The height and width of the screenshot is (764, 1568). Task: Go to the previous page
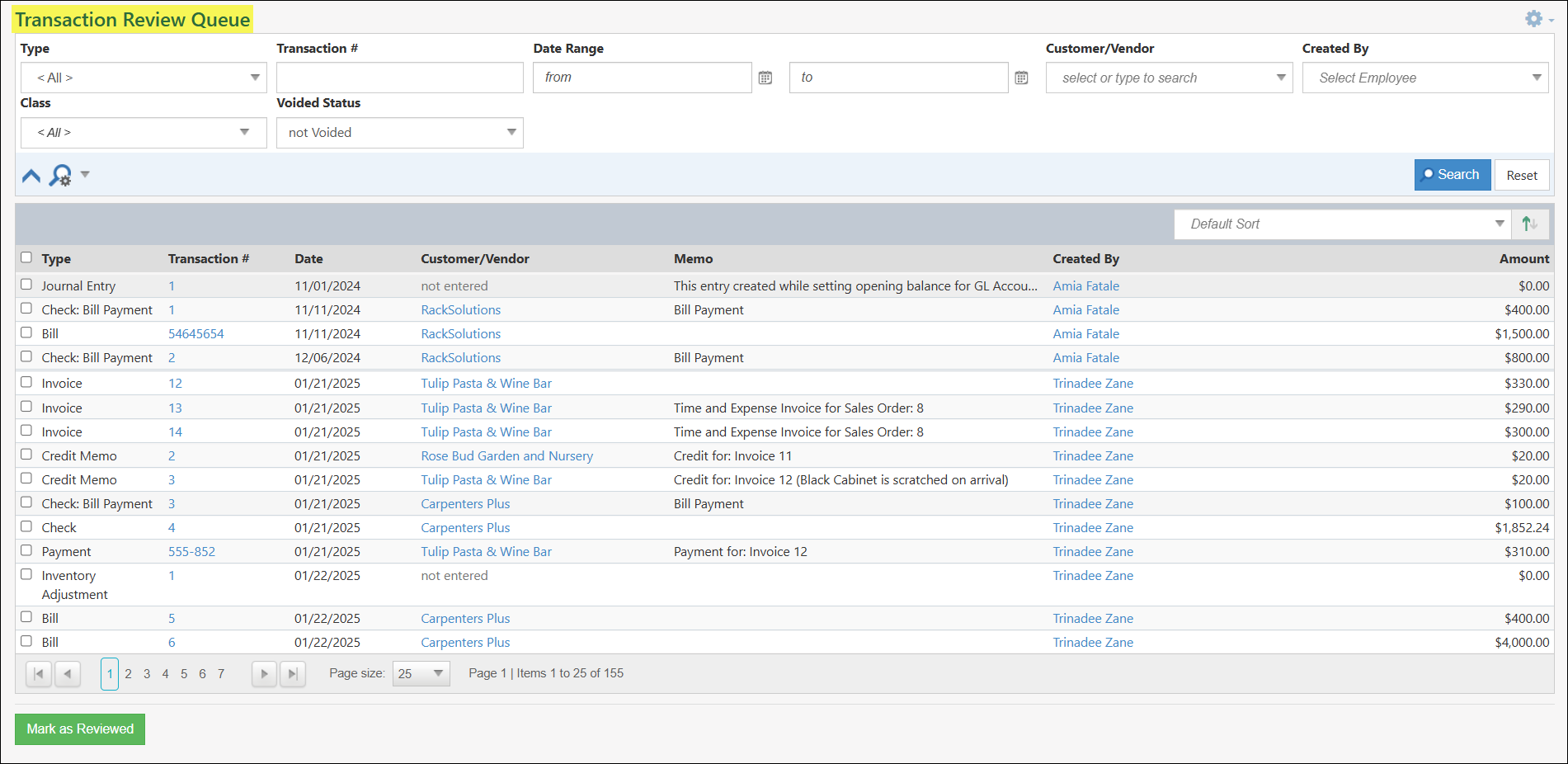pos(68,673)
